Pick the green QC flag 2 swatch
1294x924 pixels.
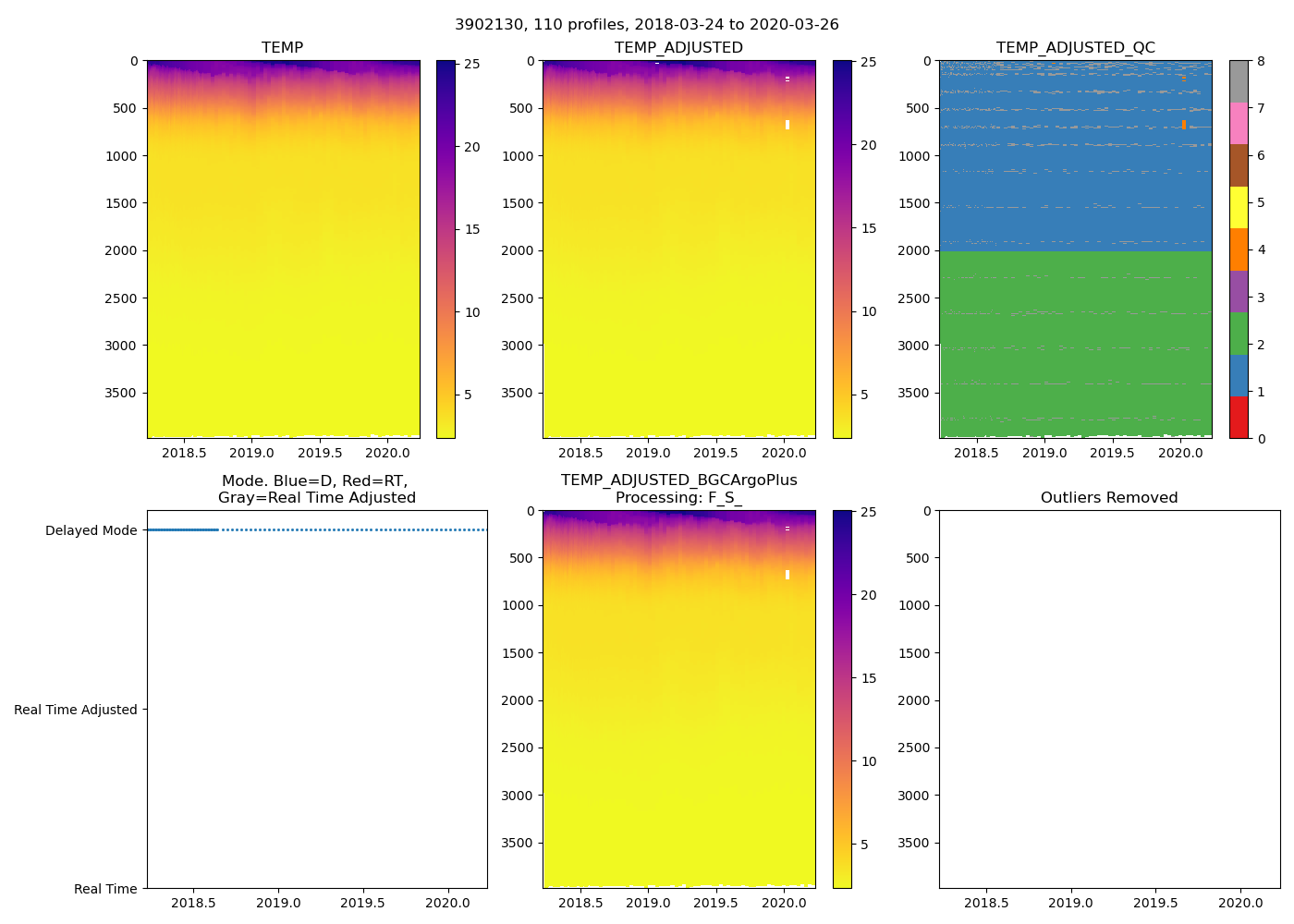[x=1239, y=334]
